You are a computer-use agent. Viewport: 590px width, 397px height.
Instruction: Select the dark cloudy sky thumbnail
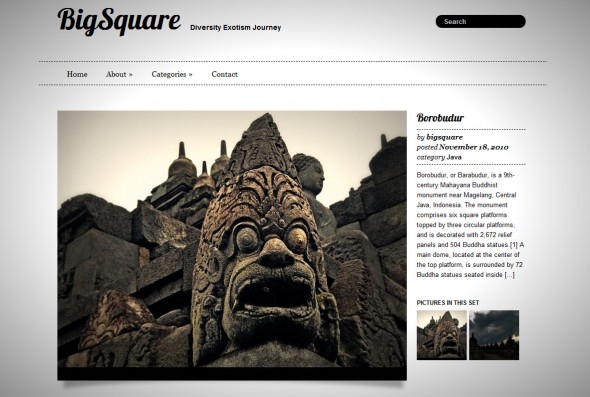[x=494, y=335]
